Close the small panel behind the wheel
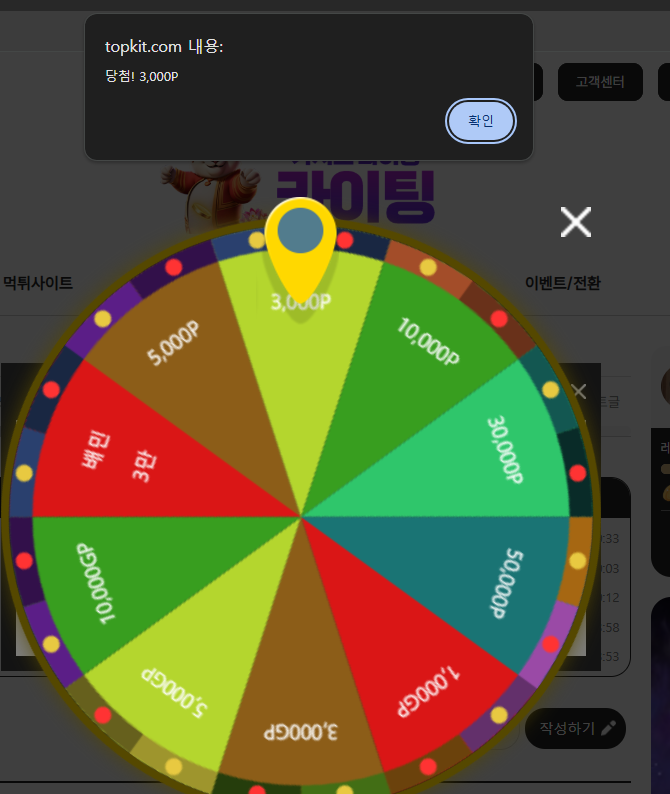The image size is (670, 794). (x=579, y=391)
